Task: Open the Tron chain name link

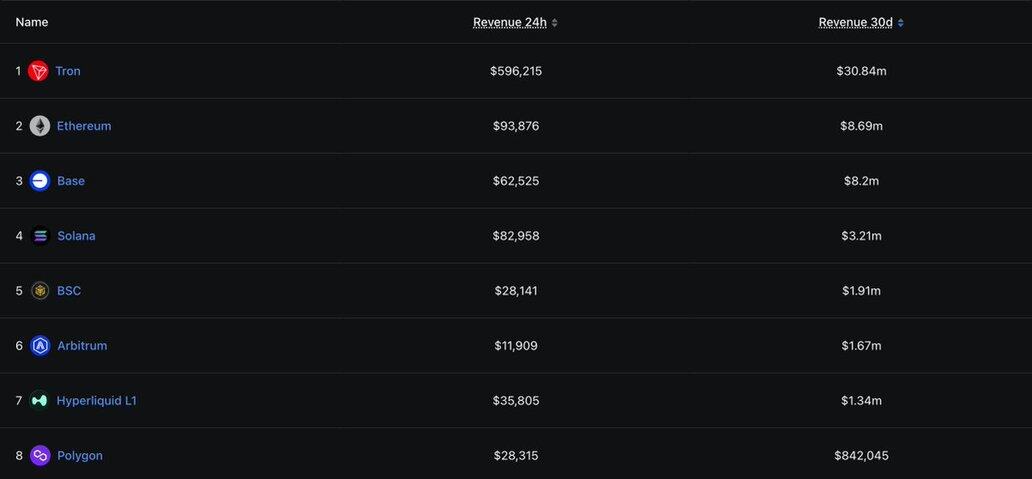Action: click(x=68, y=71)
